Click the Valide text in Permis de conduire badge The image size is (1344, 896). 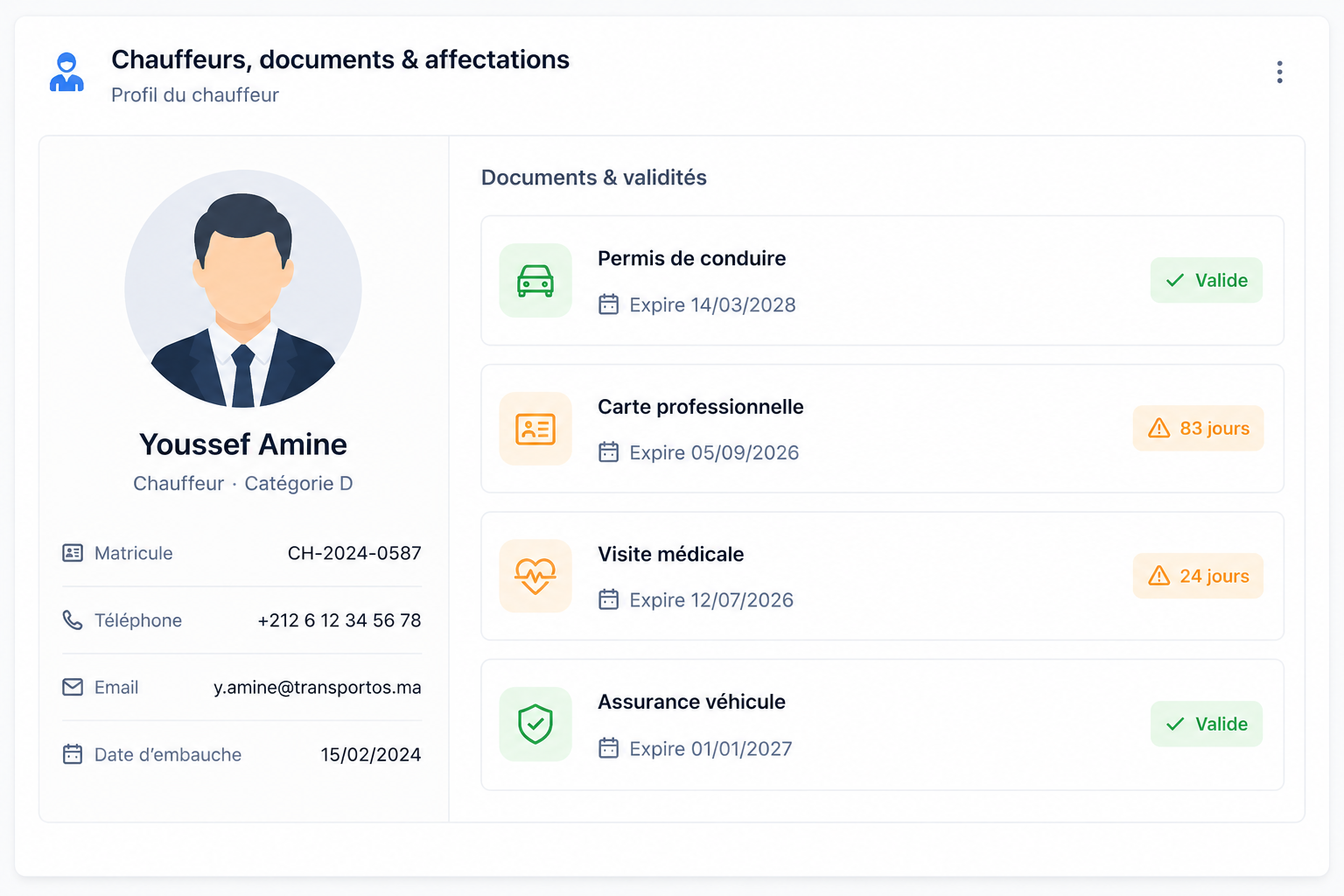click(x=1221, y=280)
